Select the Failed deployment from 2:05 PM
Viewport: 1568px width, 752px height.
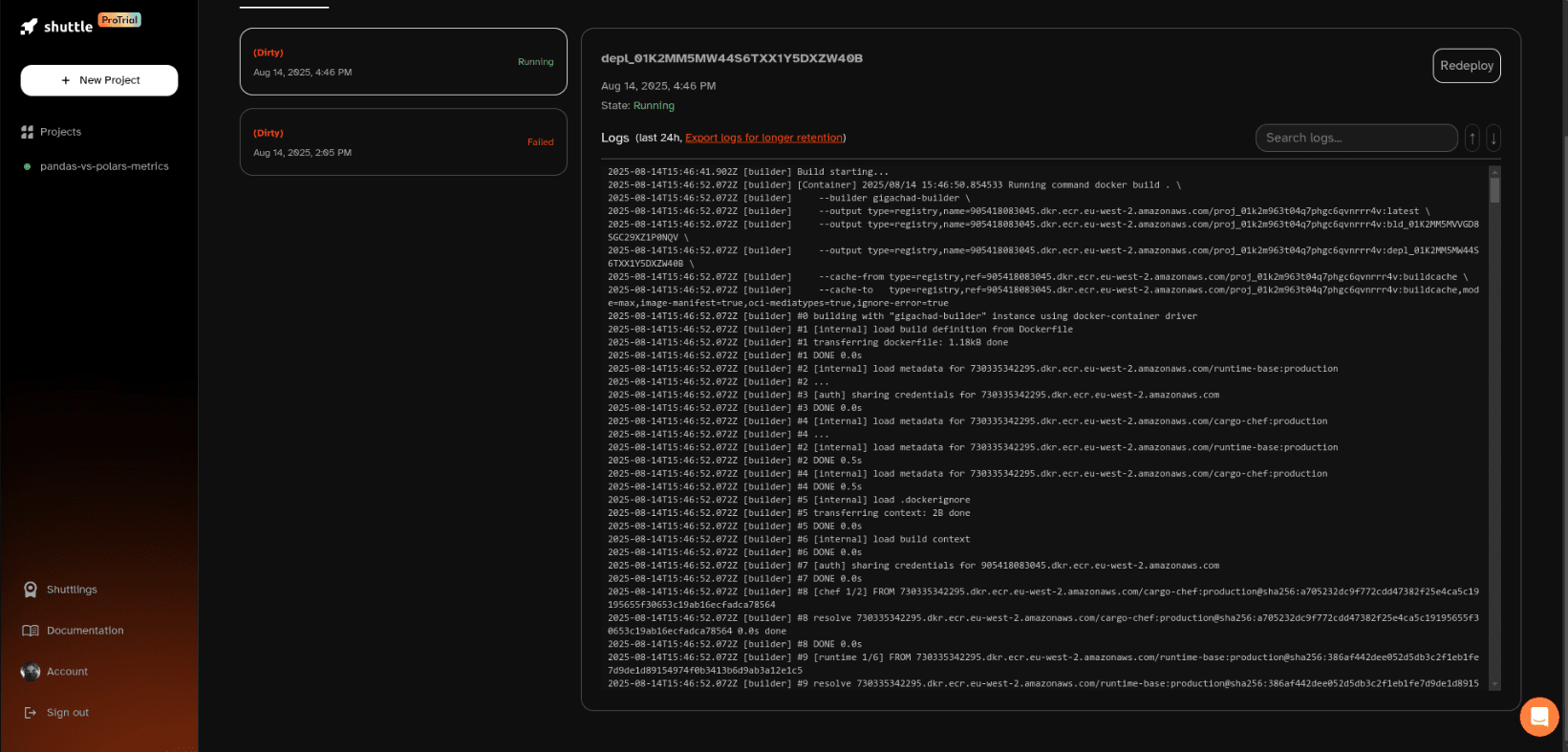click(x=402, y=142)
